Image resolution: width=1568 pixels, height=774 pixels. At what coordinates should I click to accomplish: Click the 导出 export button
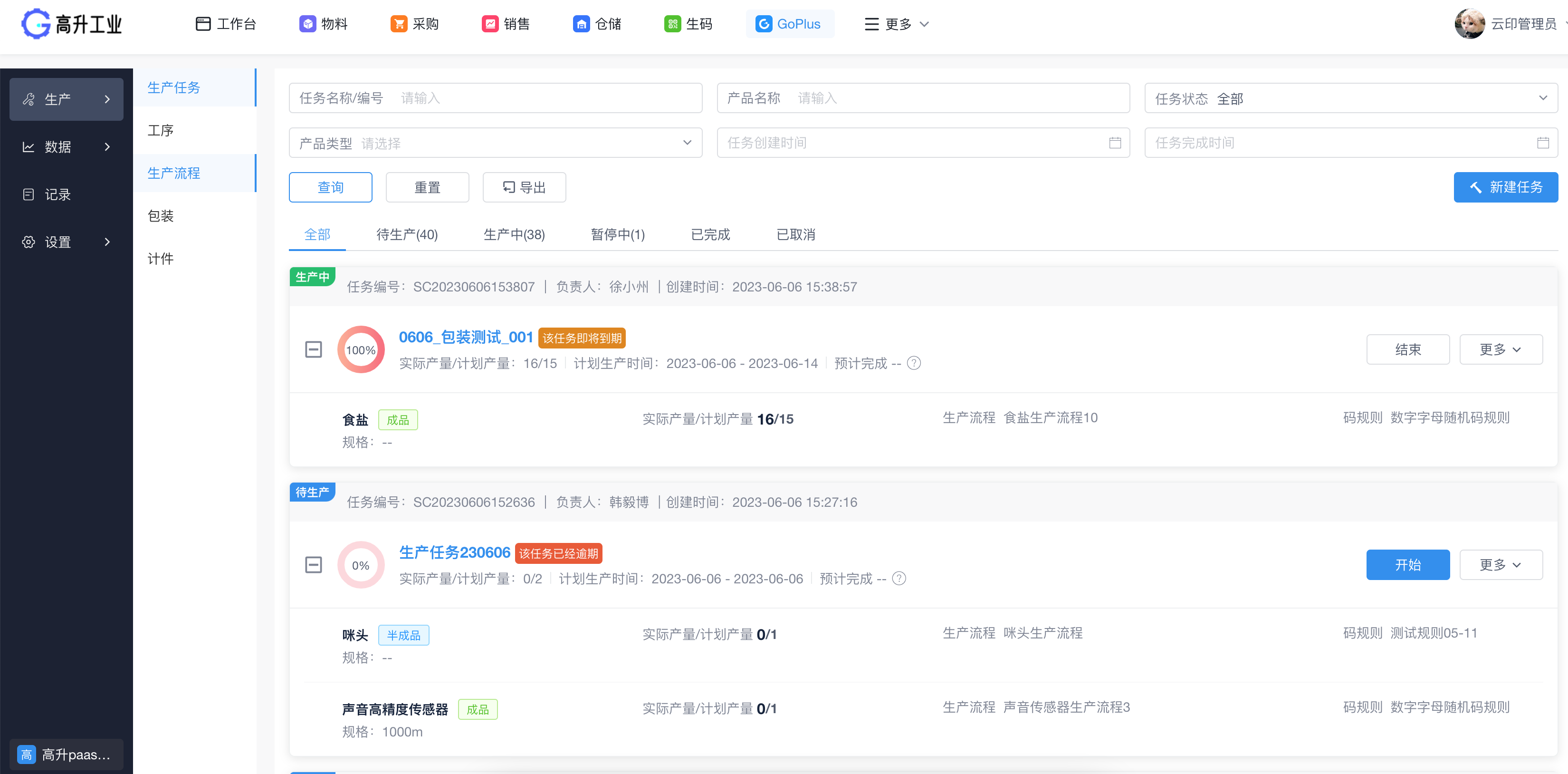tap(524, 188)
